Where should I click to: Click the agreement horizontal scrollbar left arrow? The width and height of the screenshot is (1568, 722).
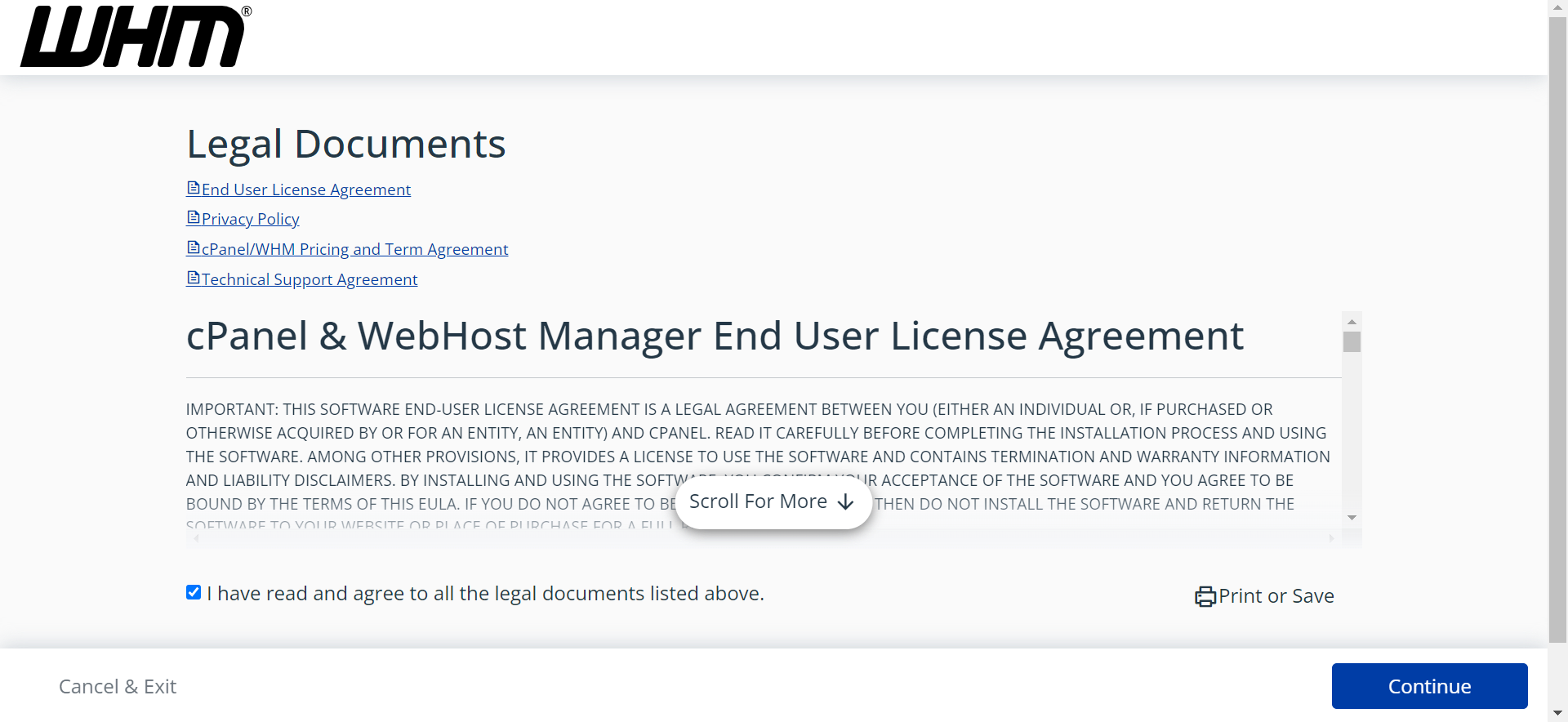click(196, 538)
